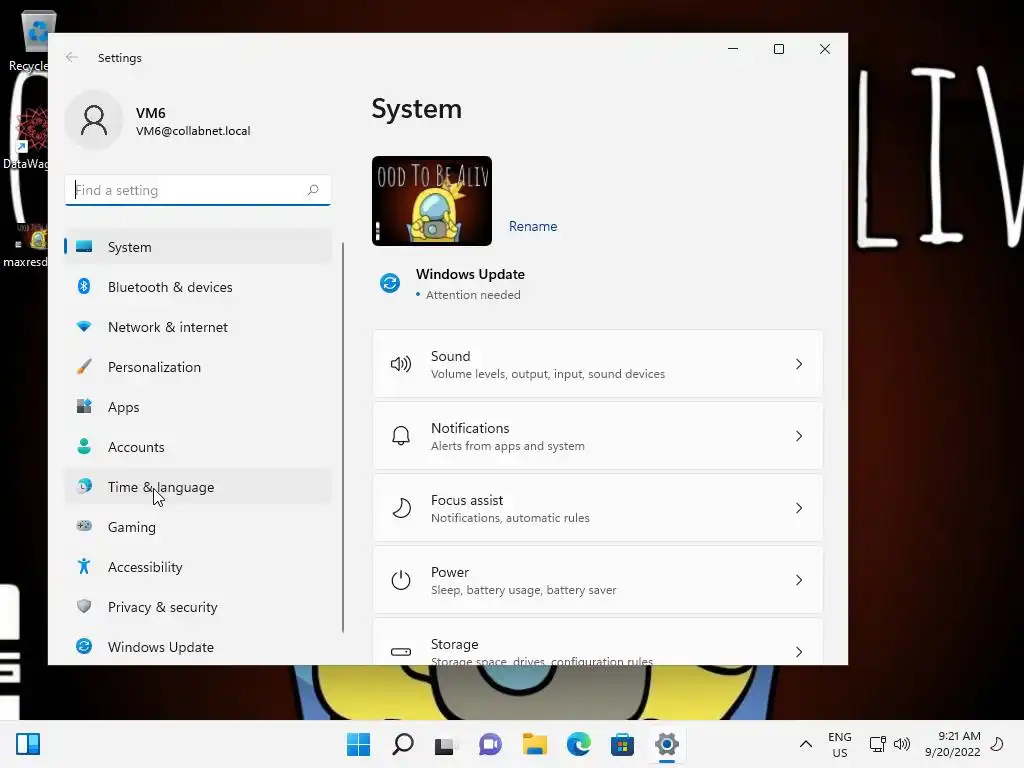Open Chat app on taskbar
The image size is (1024, 768).
[490, 744]
